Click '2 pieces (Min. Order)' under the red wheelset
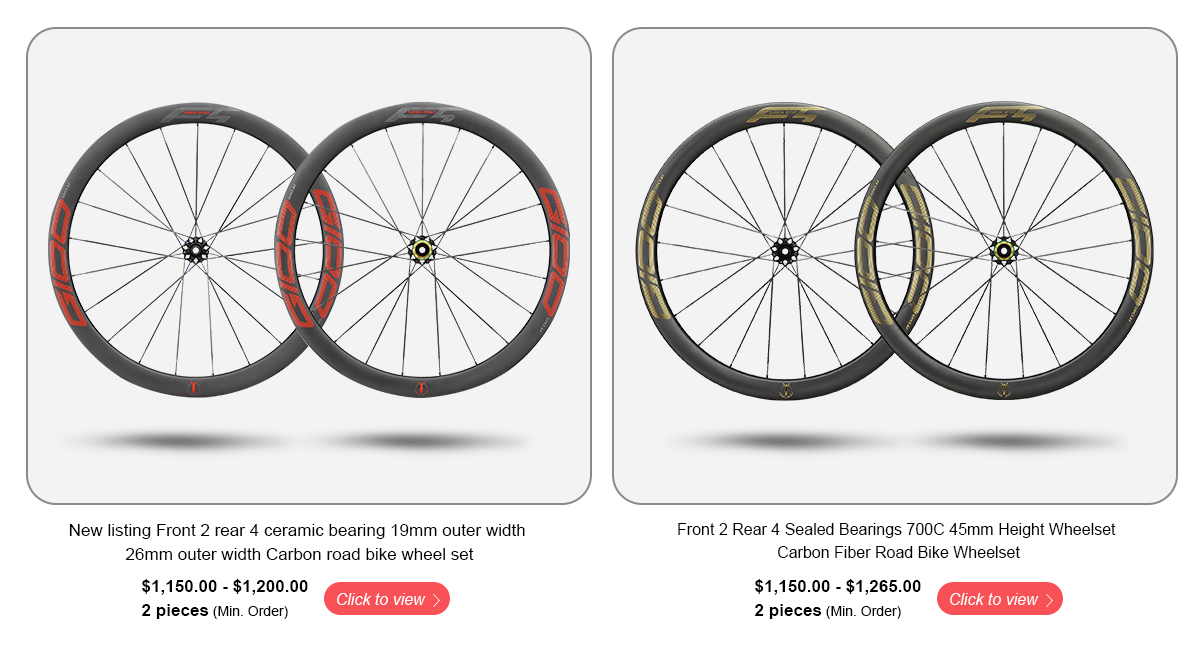 coord(215,610)
